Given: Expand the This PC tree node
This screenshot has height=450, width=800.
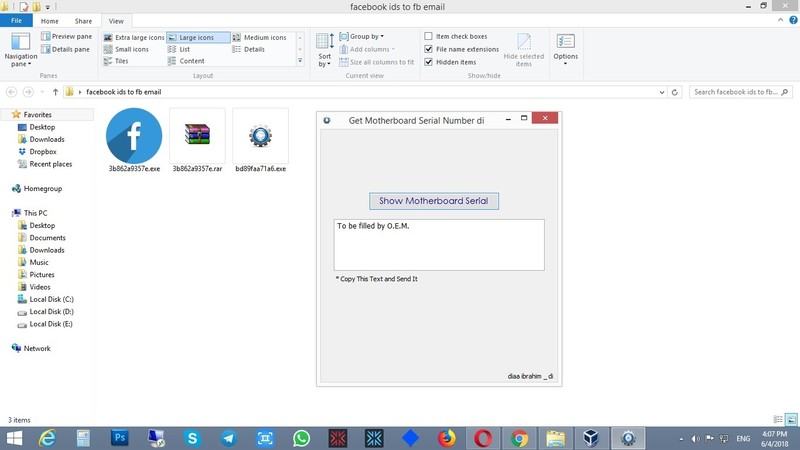Looking at the screenshot, I should [x=8, y=213].
